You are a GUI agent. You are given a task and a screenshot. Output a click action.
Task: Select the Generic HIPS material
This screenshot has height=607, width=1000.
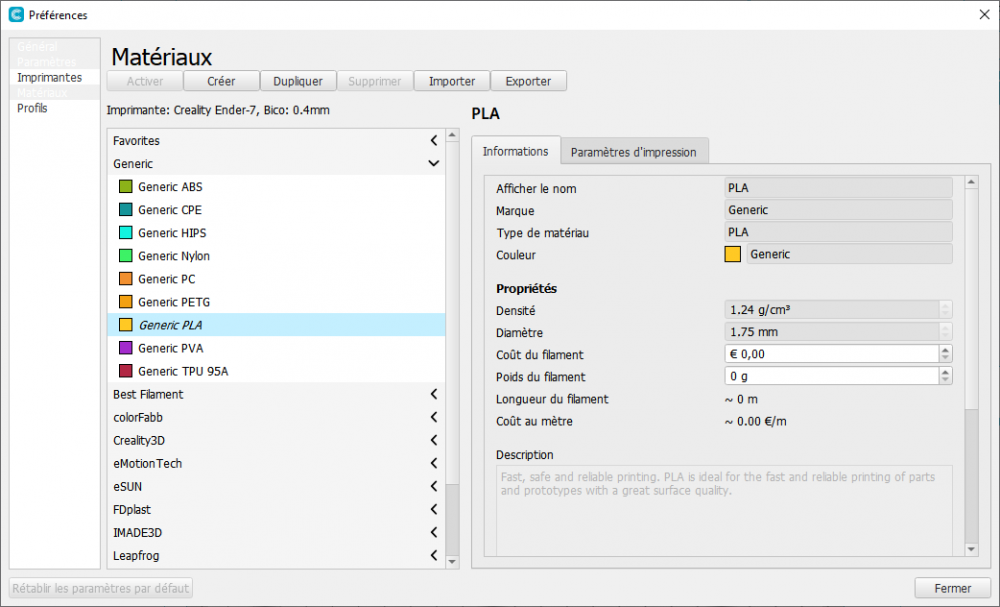click(x=172, y=233)
